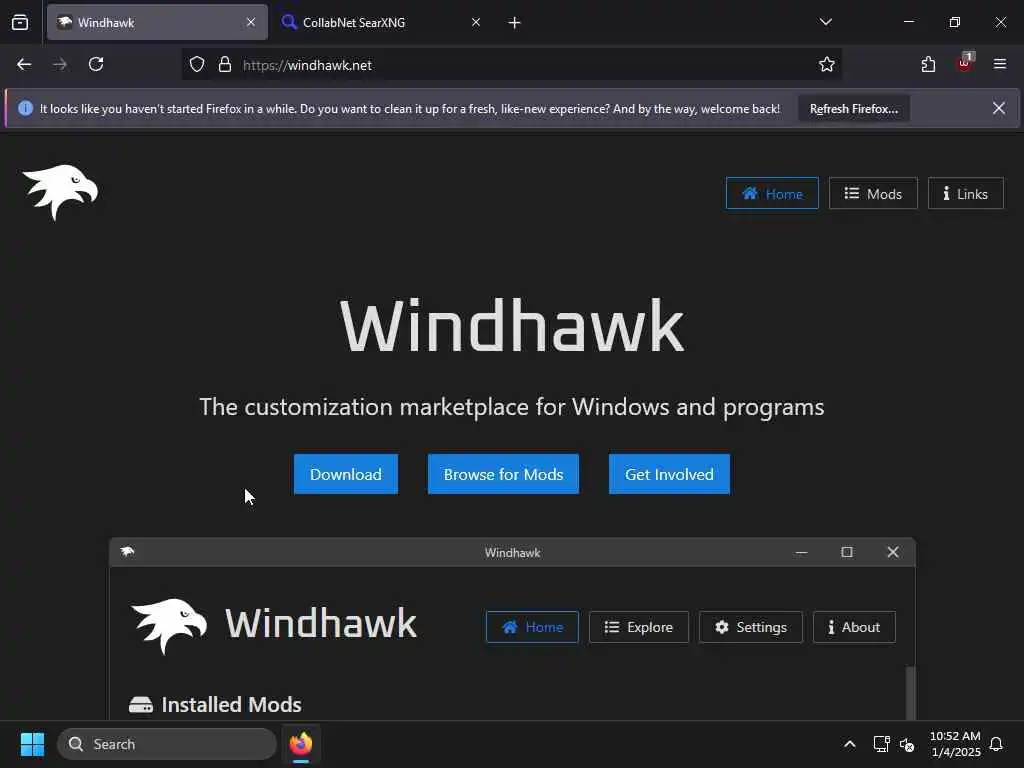
Task: Click the scrollbar in Windhawk app preview
Action: pyautogui.click(x=910, y=692)
